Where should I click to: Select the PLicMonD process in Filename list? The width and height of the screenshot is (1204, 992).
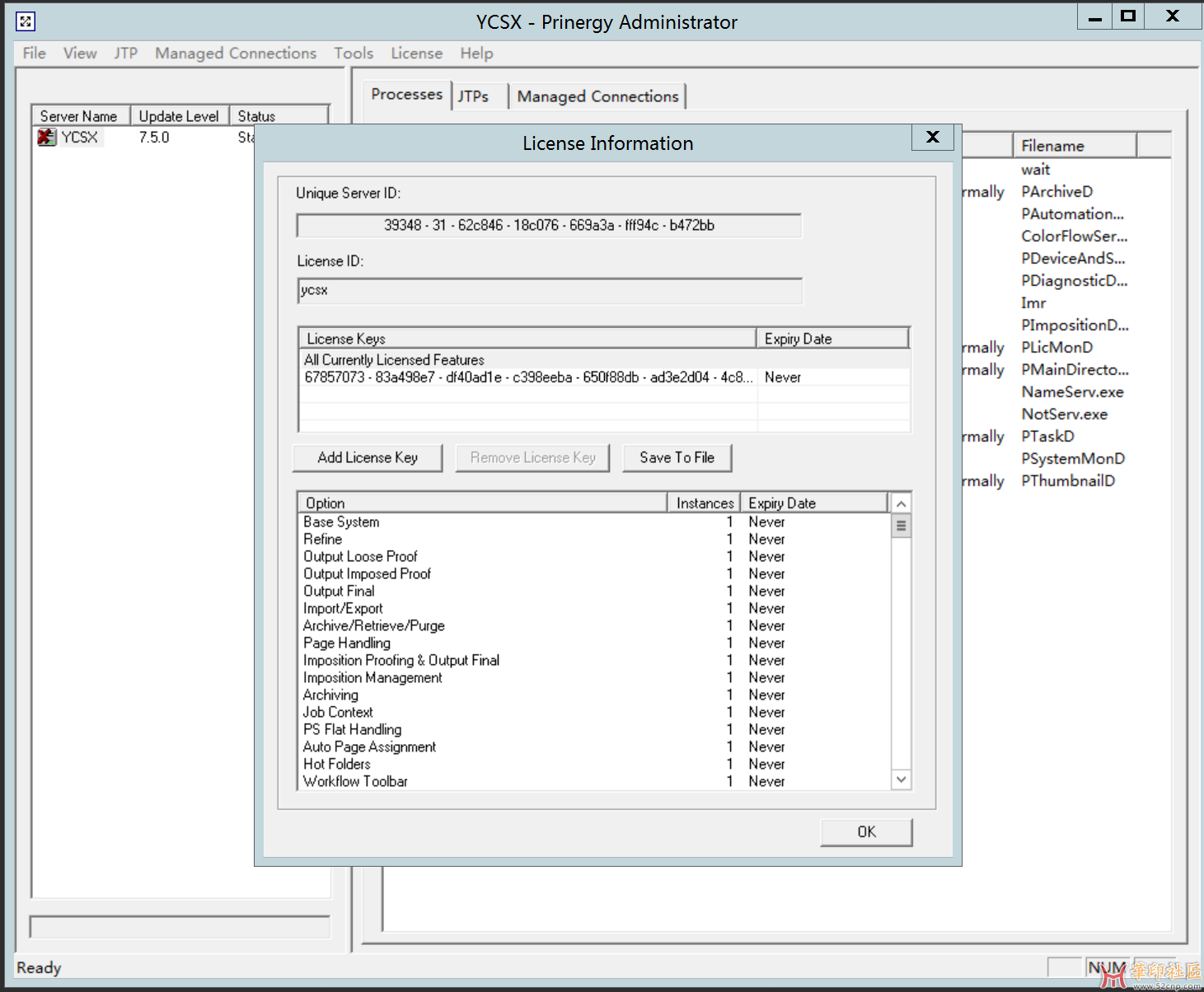[x=1056, y=347]
